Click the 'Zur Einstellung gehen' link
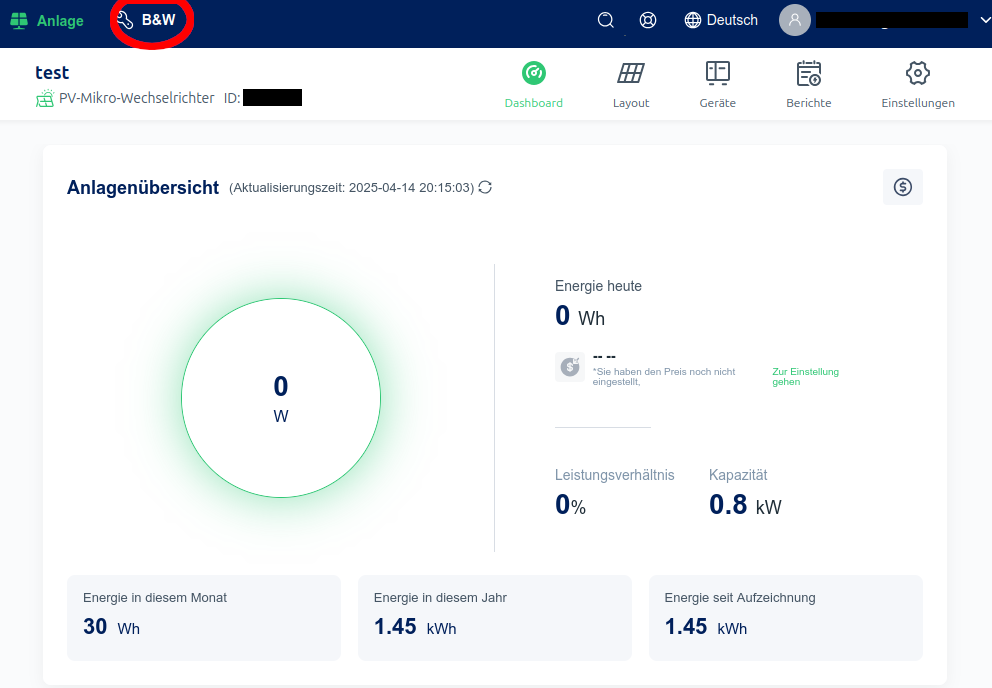Screen dimensions: 992x688 tap(805, 376)
